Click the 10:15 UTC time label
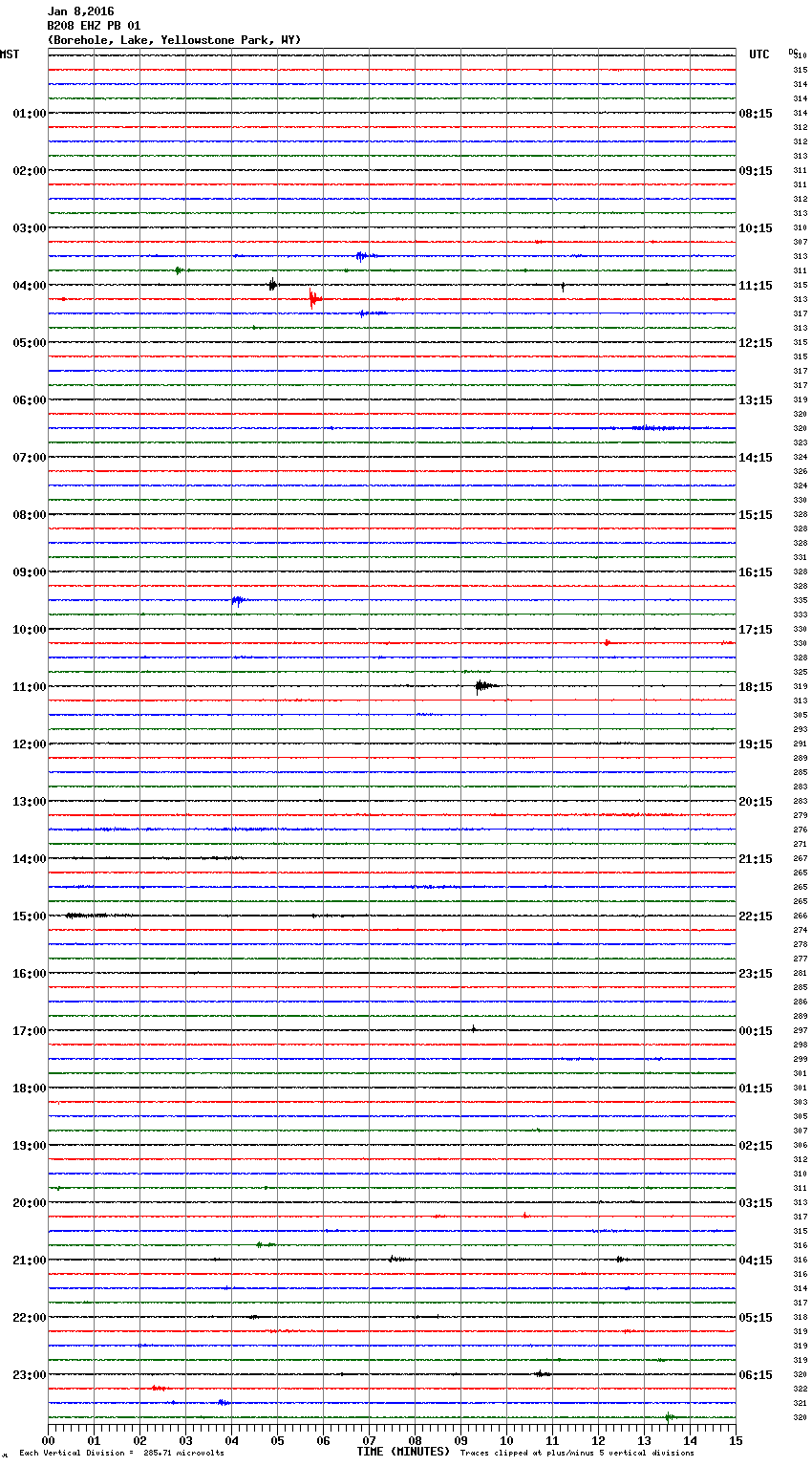 click(756, 228)
